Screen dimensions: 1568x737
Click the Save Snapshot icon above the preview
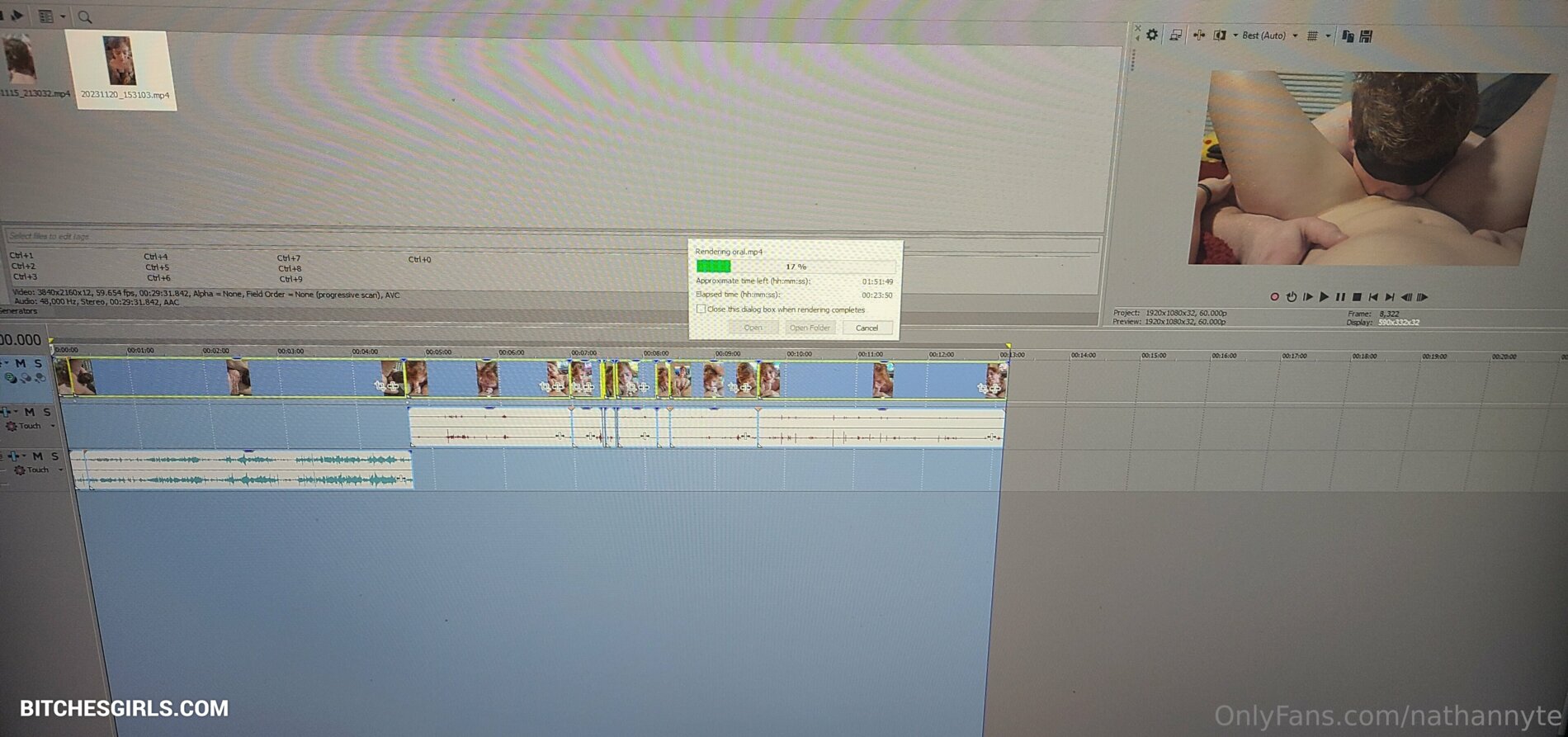[x=1366, y=36]
